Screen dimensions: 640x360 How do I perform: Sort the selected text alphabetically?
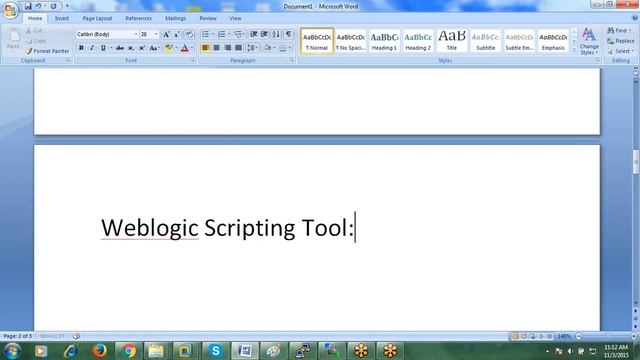coord(276,34)
